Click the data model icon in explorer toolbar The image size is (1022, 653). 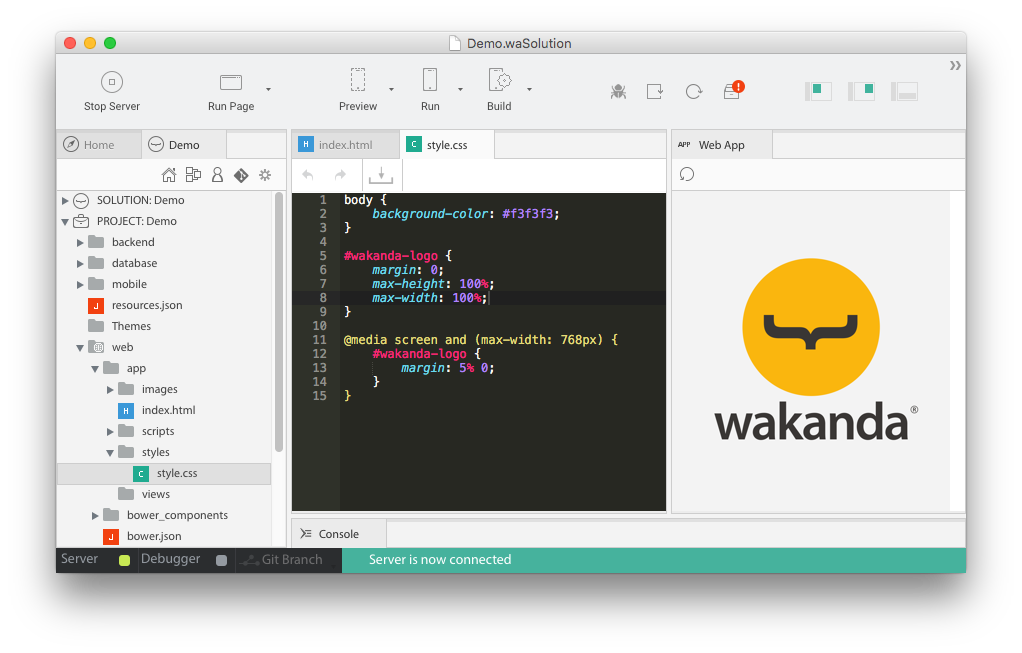[x=194, y=175]
